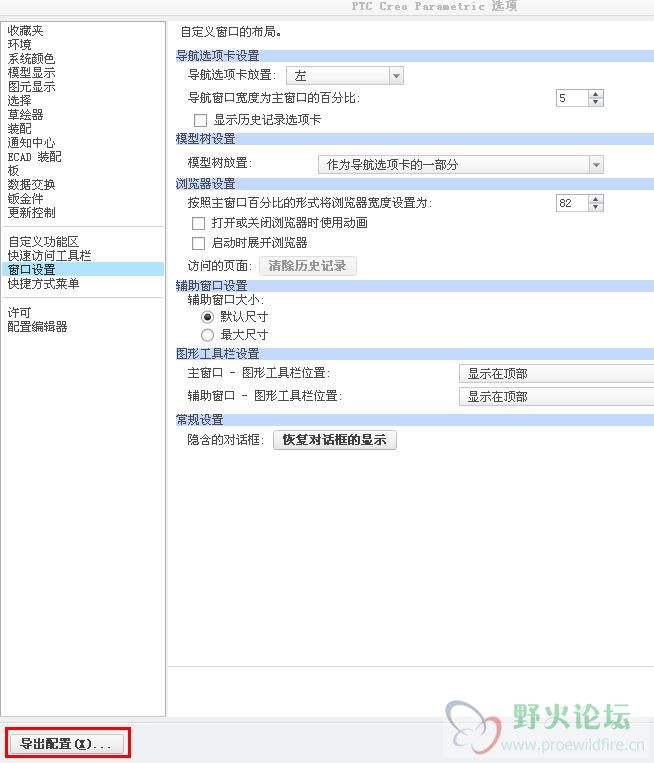Click the browser width field showing 82
The image size is (654, 763).
(572, 203)
